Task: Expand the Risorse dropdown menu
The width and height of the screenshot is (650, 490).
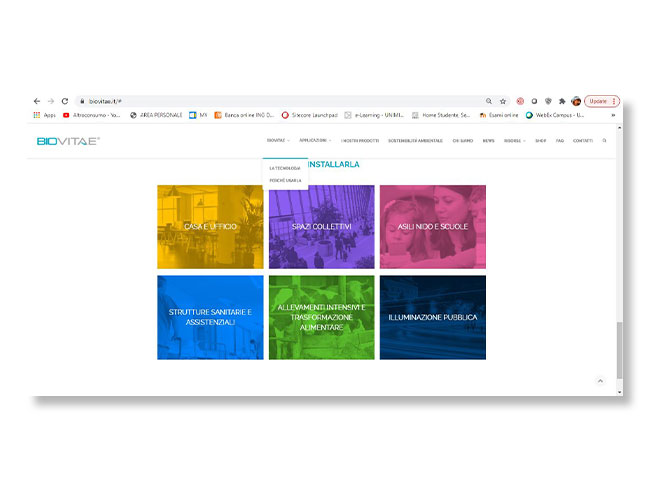Action: [515, 141]
